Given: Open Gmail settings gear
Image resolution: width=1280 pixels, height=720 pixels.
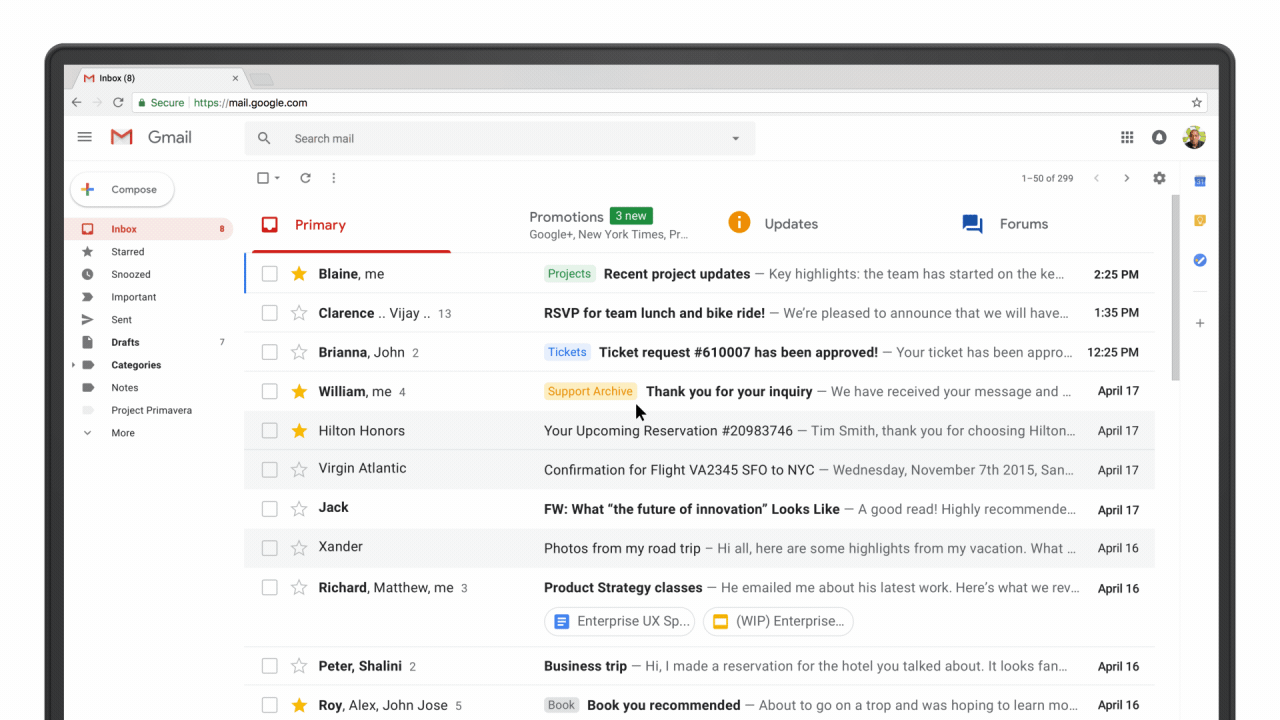Looking at the screenshot, I should (x=1159, y=177).
